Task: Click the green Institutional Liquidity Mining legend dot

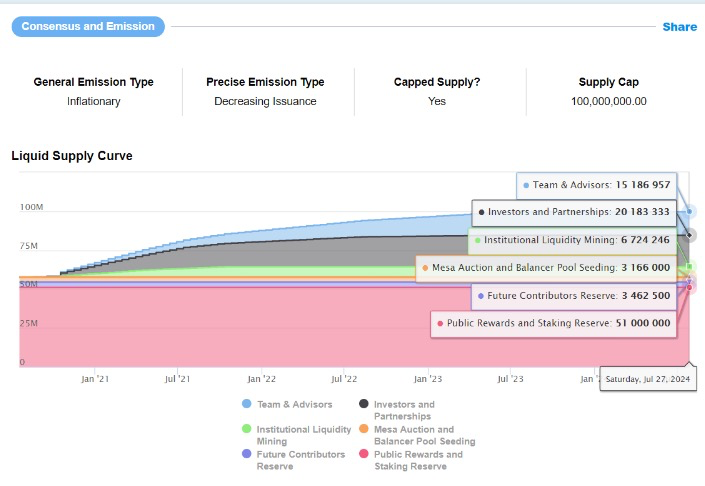Action: click(x=246, y=429)
